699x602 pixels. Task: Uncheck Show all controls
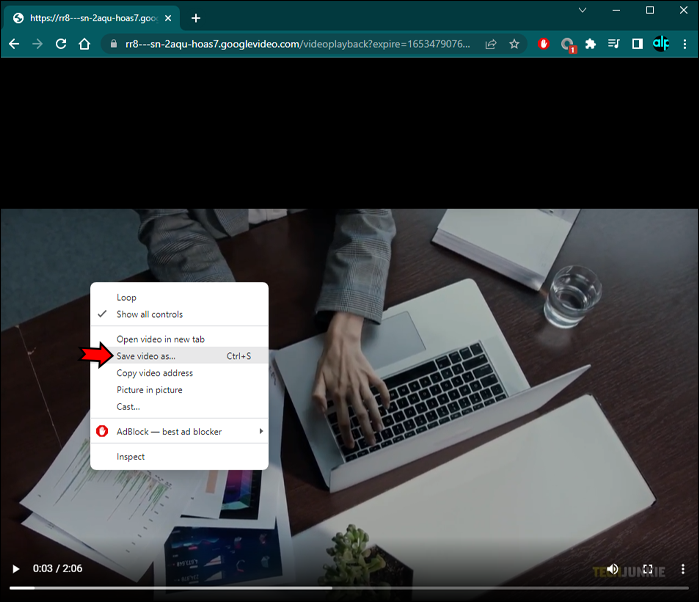click(x=179, y=314)
